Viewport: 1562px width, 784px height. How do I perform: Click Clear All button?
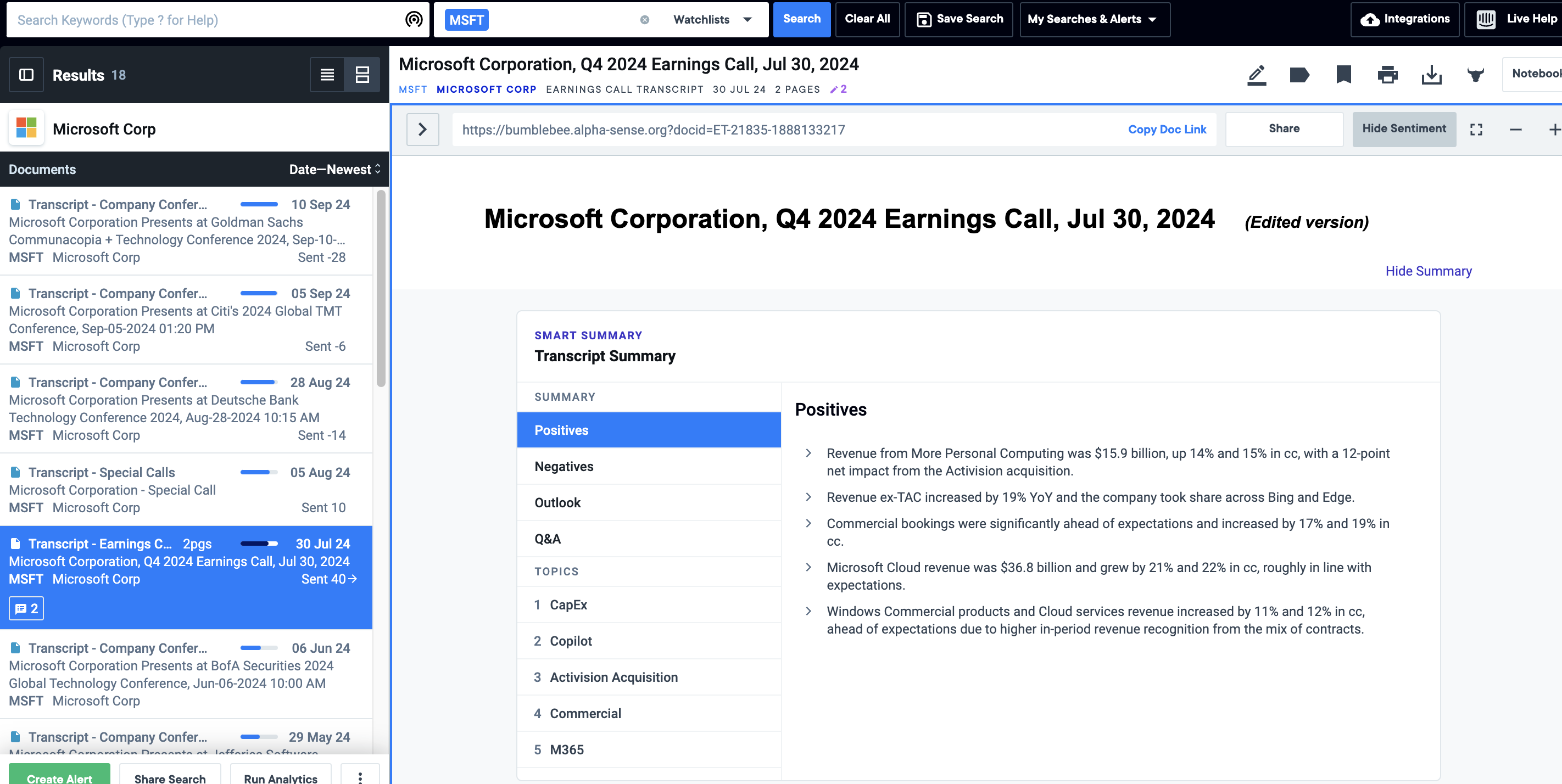click(x=867, y=19)
